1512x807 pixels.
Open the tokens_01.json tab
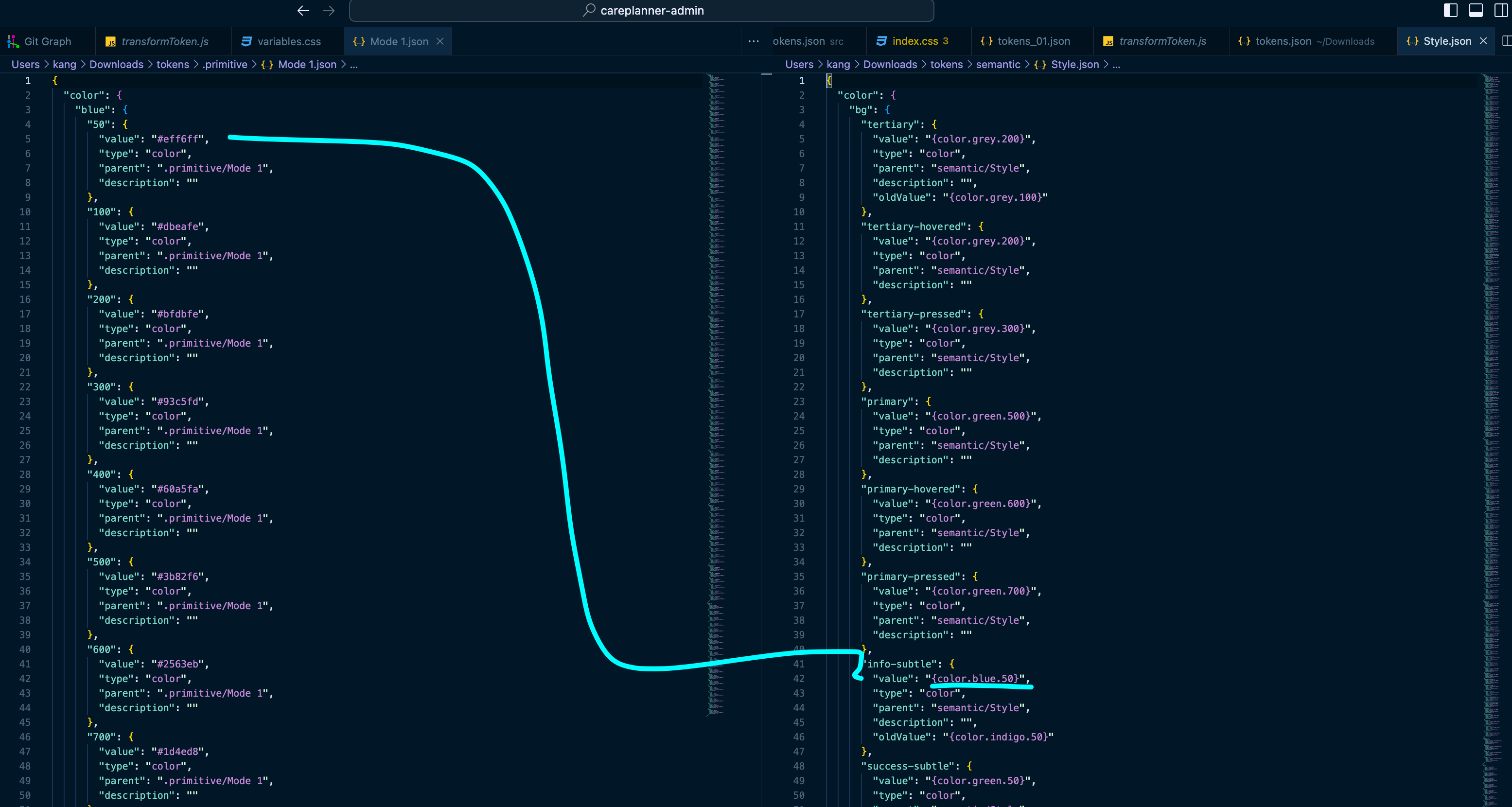click(1033, 41)
